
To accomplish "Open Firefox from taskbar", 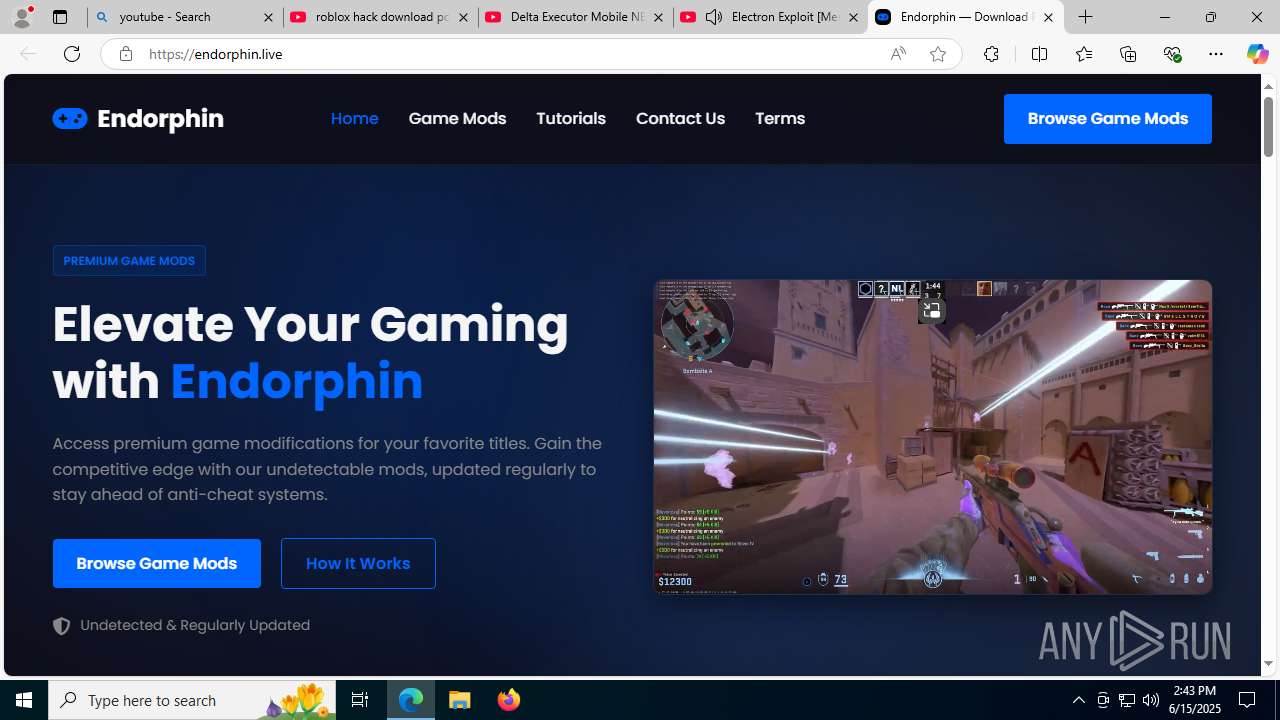I will 508,700.
